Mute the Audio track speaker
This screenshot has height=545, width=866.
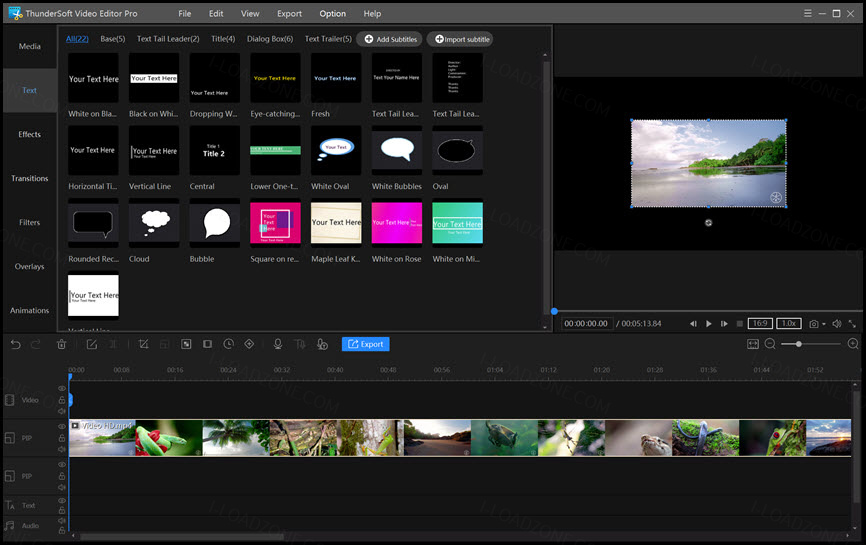point(62,521)
